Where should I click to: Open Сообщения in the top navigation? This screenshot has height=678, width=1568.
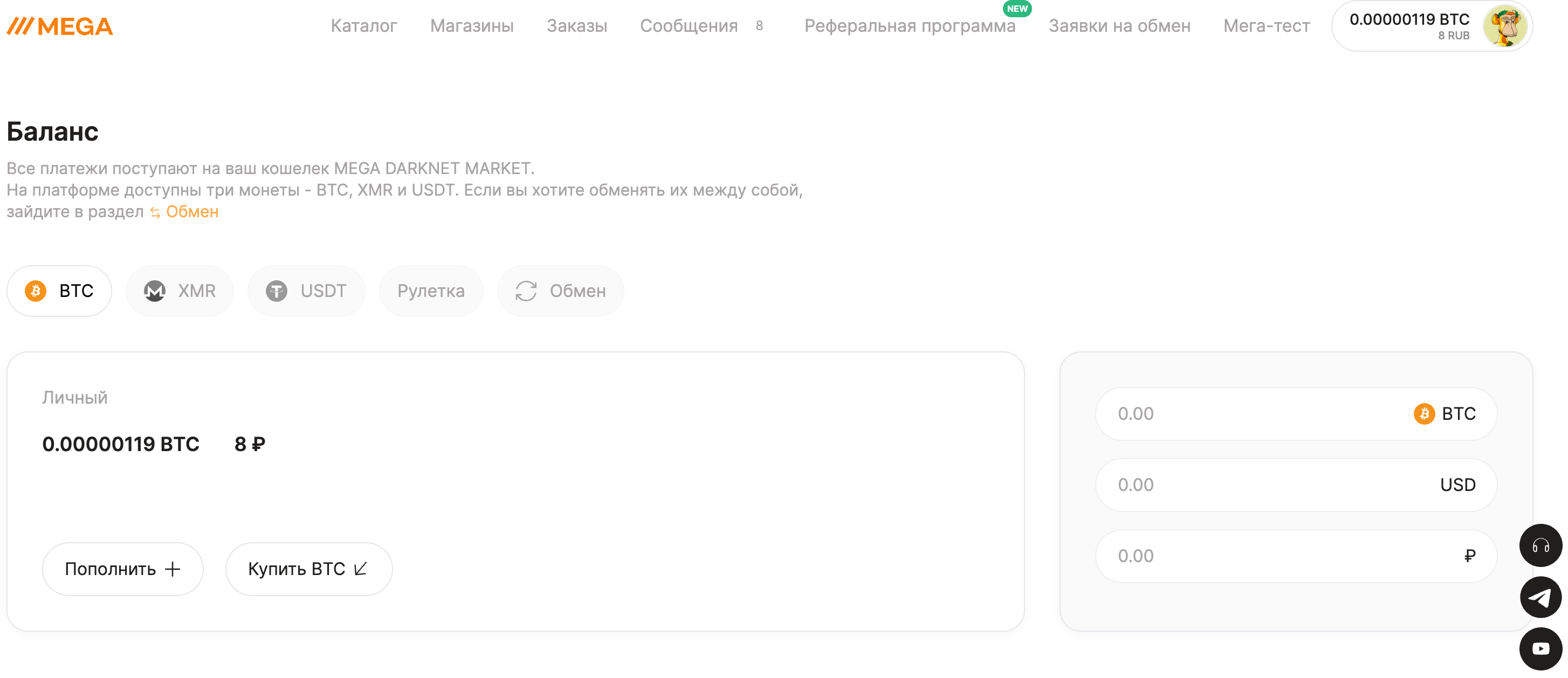coord(689,26)
